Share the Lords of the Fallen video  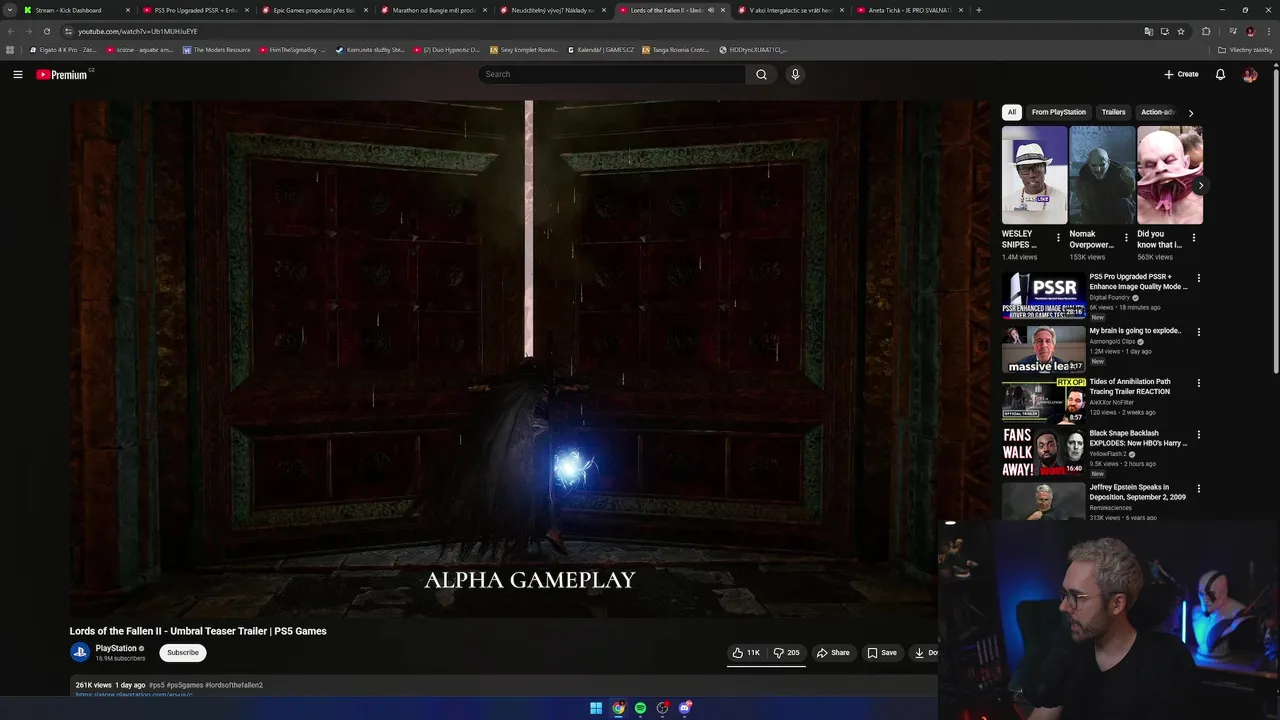point(833,653)
